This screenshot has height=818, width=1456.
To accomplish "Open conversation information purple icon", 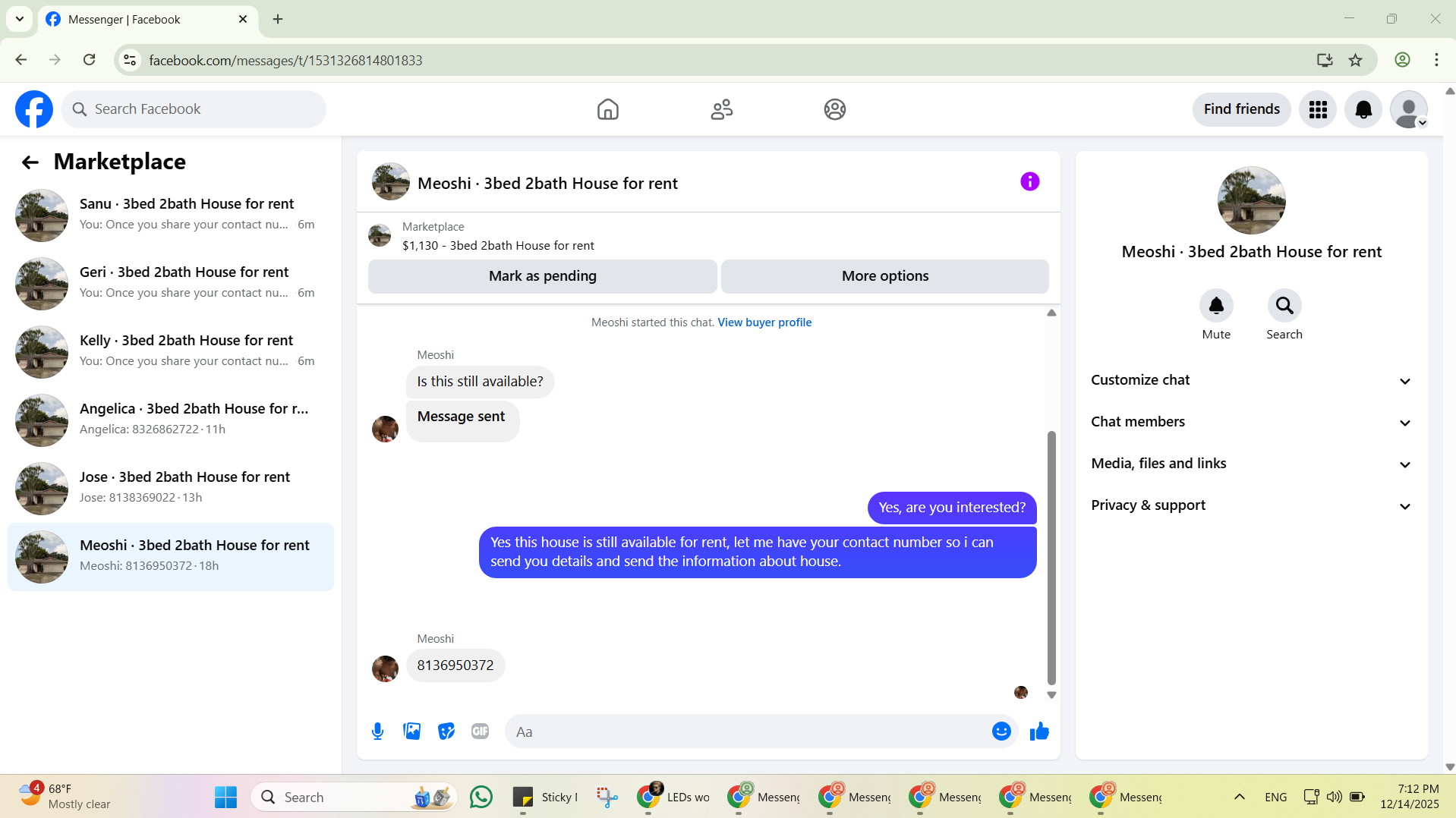I will (1029, 181).
